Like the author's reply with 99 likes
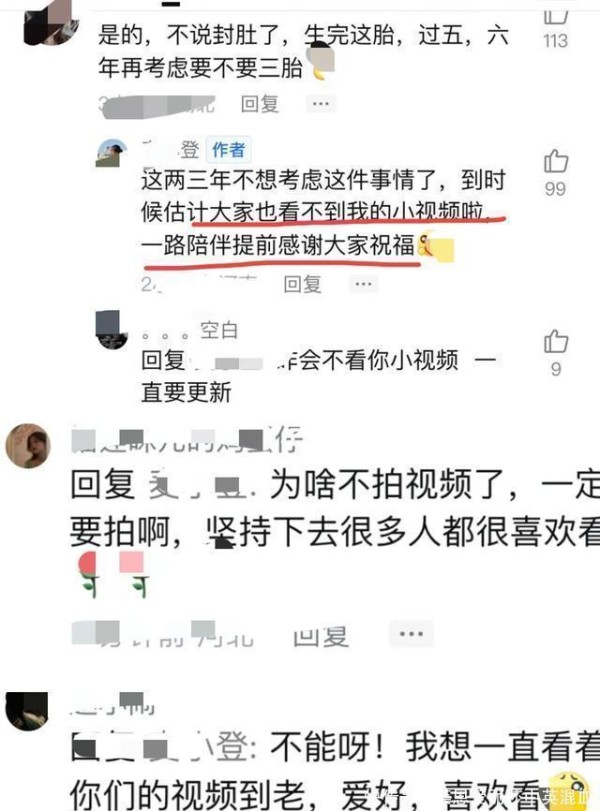600x811 pixels. pos(556,161)
